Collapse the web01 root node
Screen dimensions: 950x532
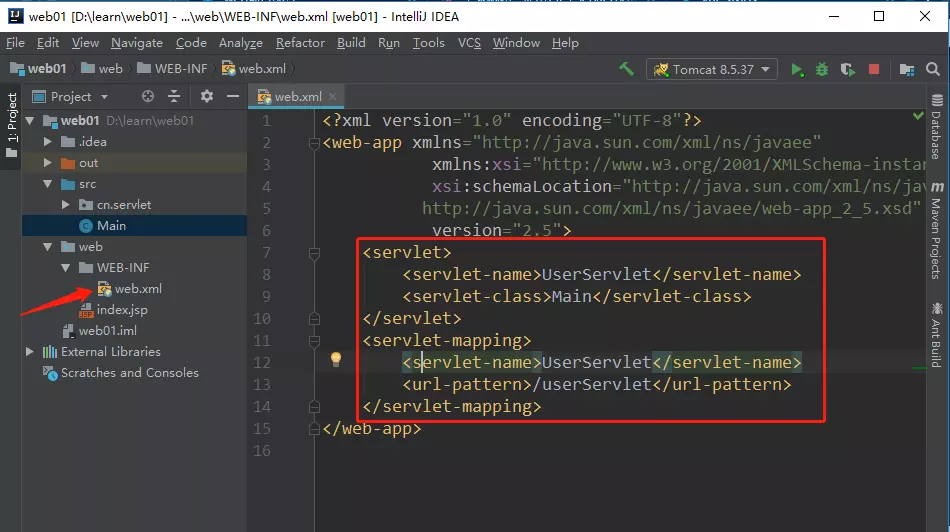(x=30, y=121)
